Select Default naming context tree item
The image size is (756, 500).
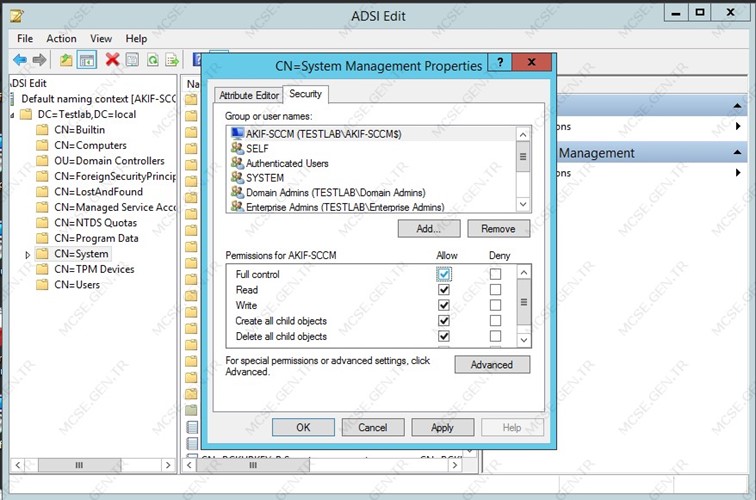tap(99, 99)
